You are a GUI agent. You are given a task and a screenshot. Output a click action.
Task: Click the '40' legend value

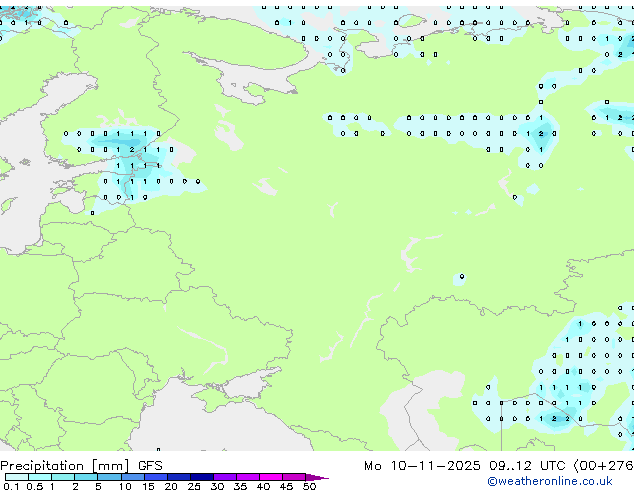tap(263, 486)
